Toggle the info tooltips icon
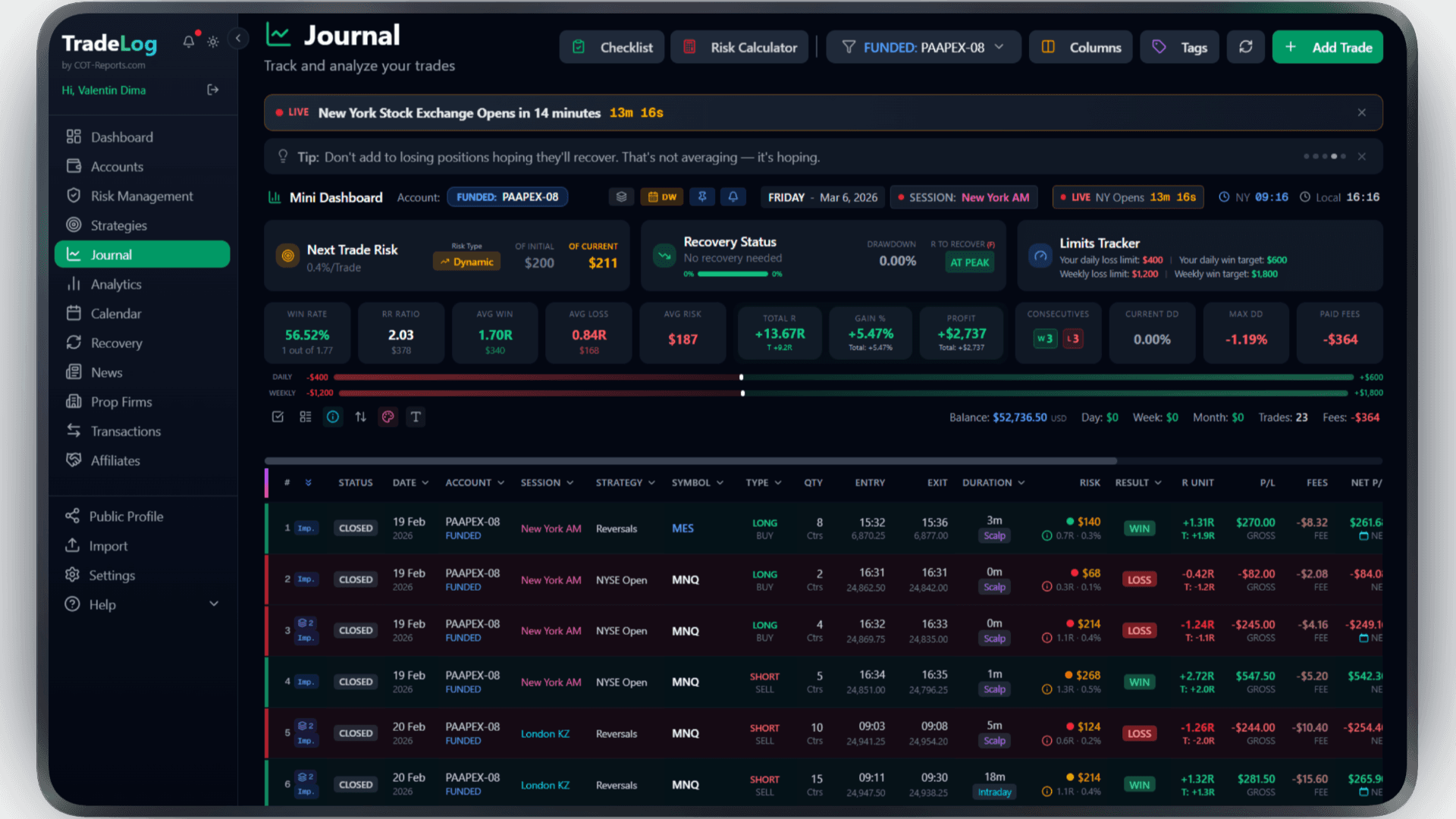The width and height of the screenshot is (1456, 819). pos(332,416)
